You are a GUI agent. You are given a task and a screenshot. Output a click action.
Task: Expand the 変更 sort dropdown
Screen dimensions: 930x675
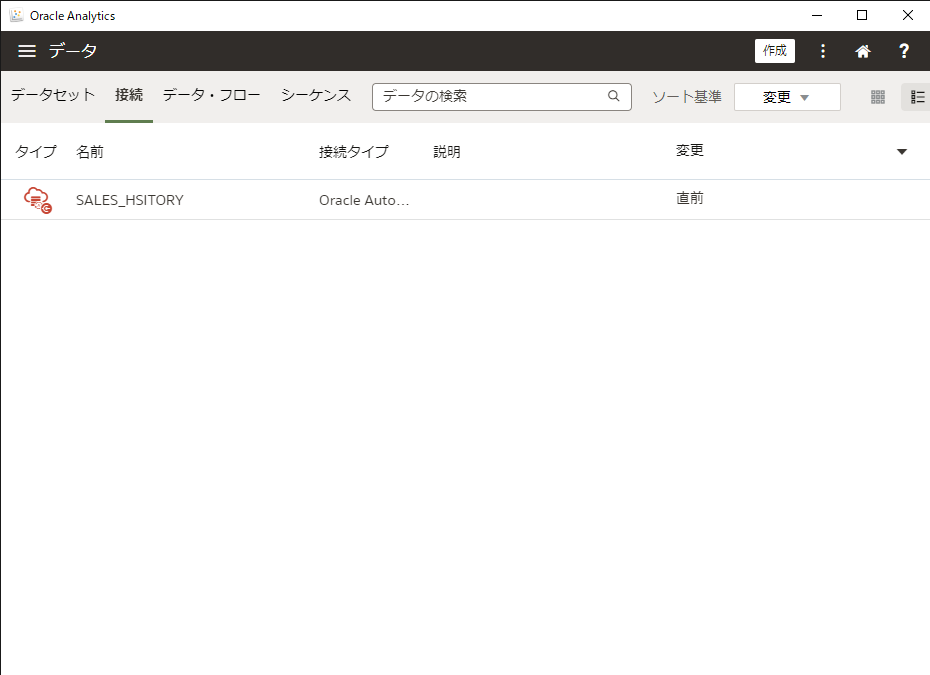(787, 97)
